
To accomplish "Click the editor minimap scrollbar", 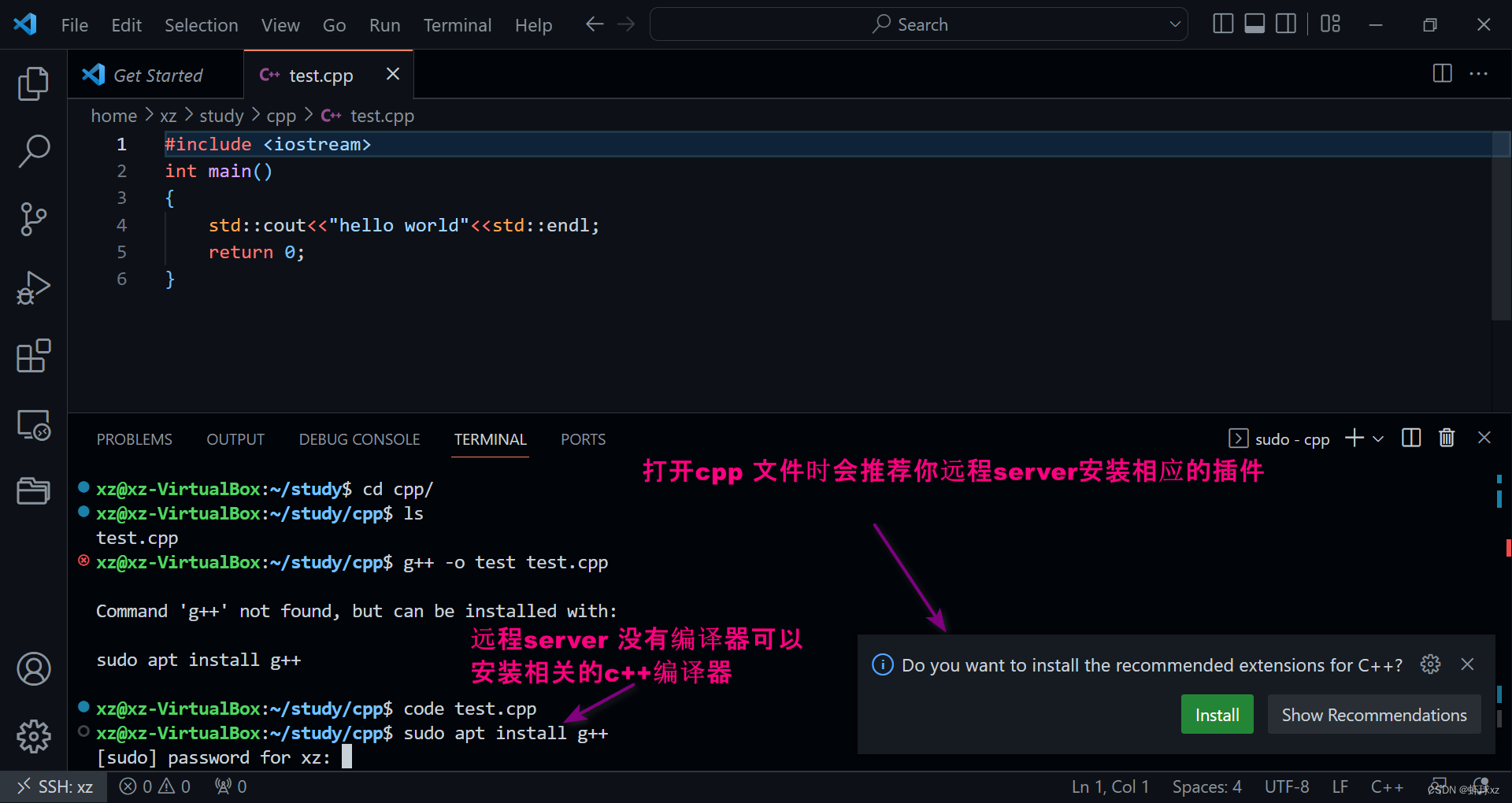I will (1500, 226).
